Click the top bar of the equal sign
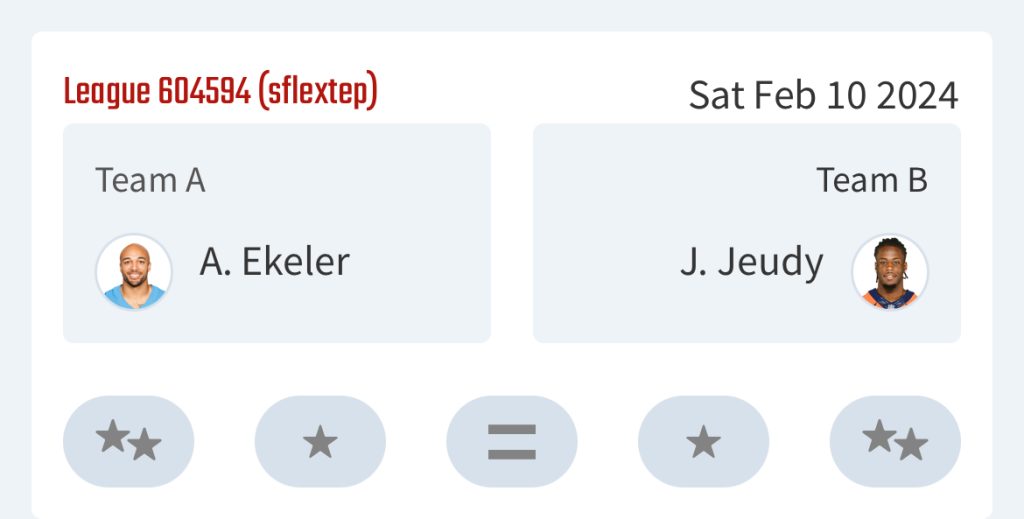This screenshot has width=1024, height=519. 512,430
